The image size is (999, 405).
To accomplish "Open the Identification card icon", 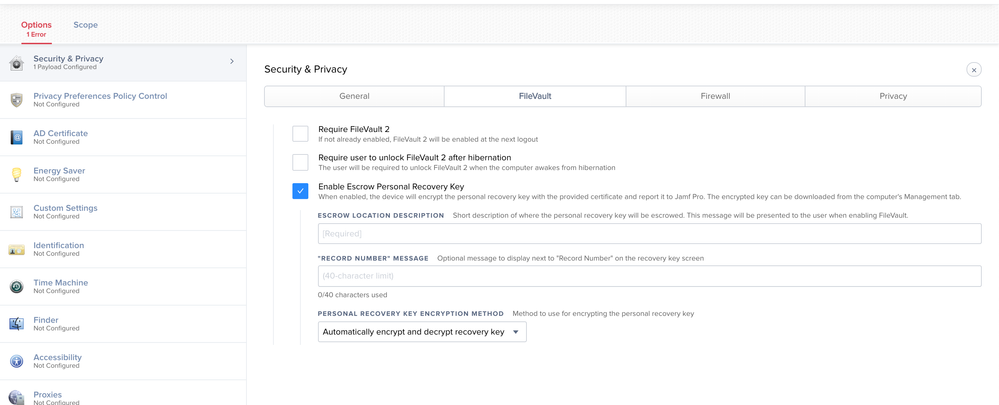I will [x=17, y=250].
